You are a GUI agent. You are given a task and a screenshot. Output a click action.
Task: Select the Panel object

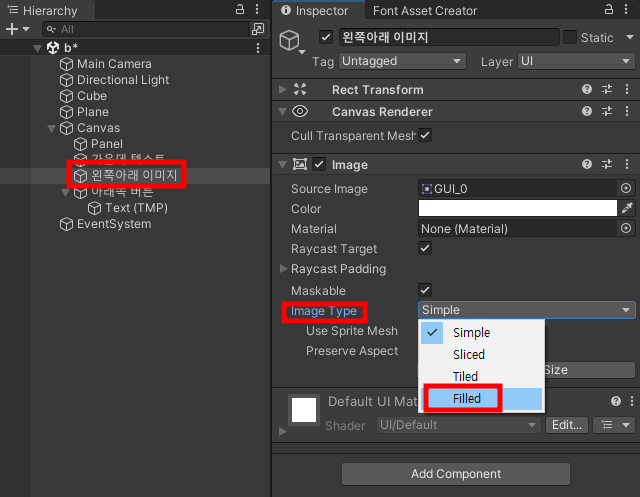pos(107,144)
